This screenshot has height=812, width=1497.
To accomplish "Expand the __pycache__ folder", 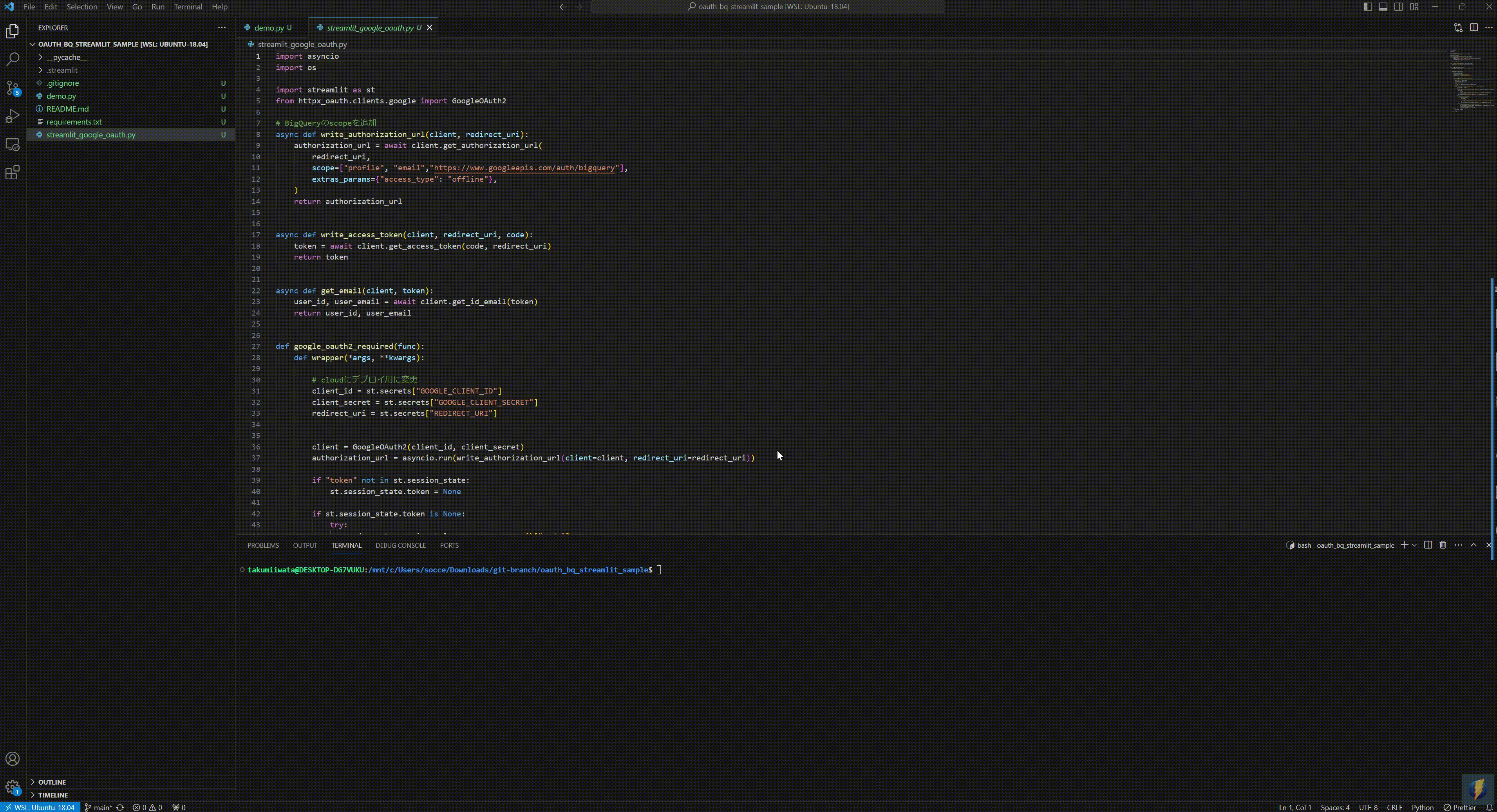I will click(66, 57).
